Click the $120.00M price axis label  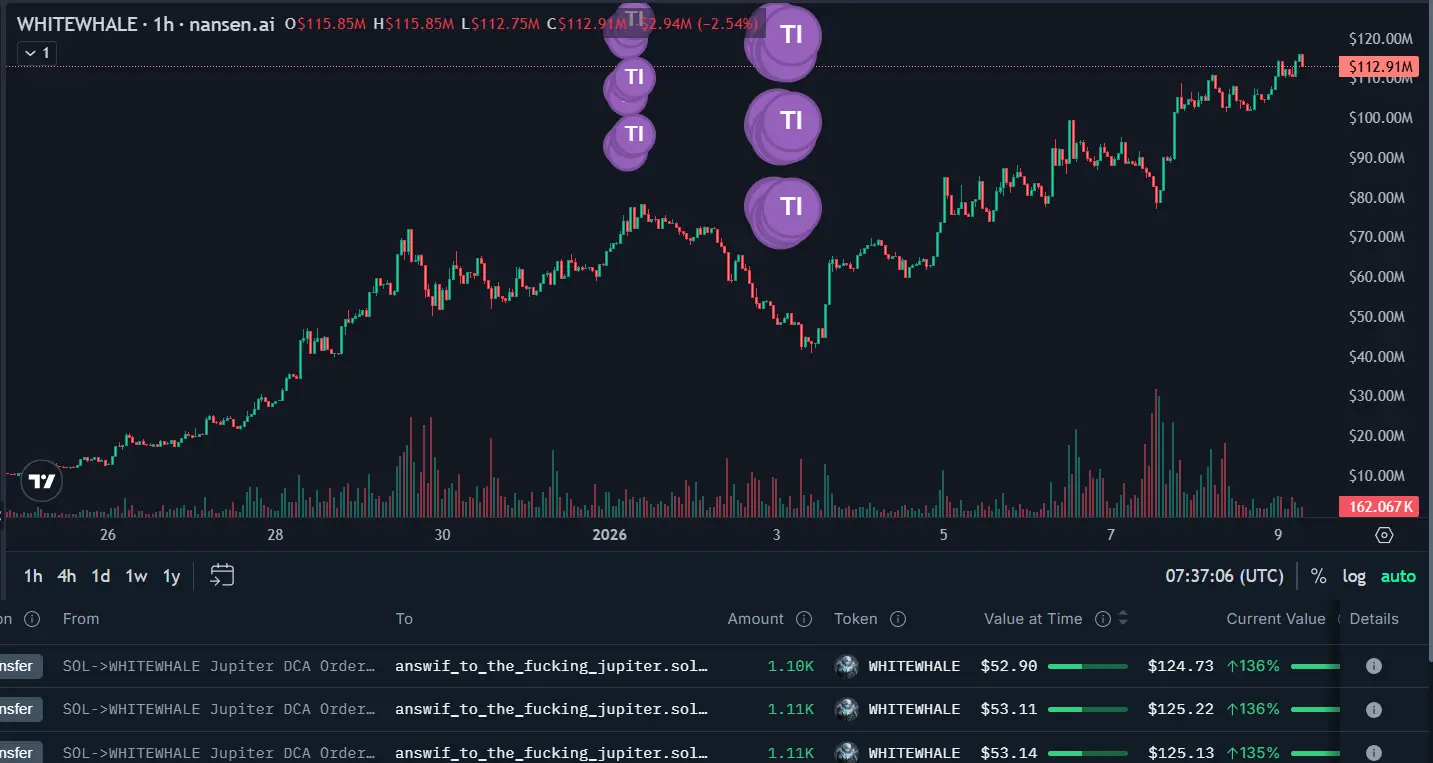pyautogui.click(x=1381, y=39)
